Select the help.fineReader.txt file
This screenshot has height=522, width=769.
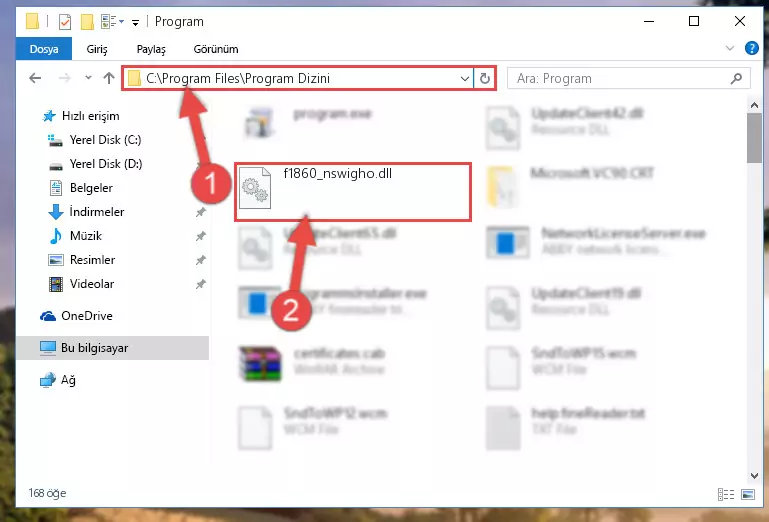pos(565,428)
